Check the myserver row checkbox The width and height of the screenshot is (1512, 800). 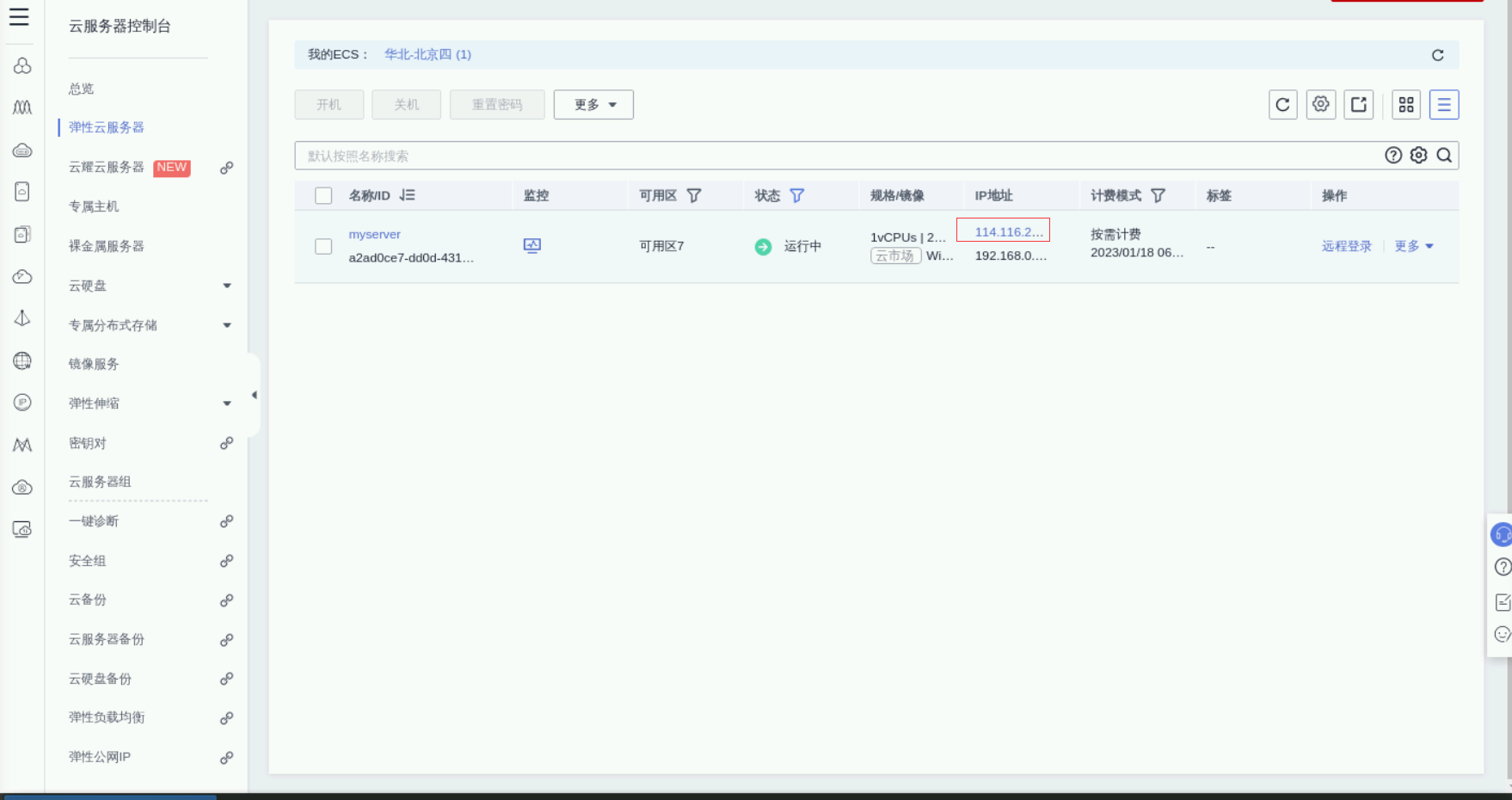tap(323, 246)
